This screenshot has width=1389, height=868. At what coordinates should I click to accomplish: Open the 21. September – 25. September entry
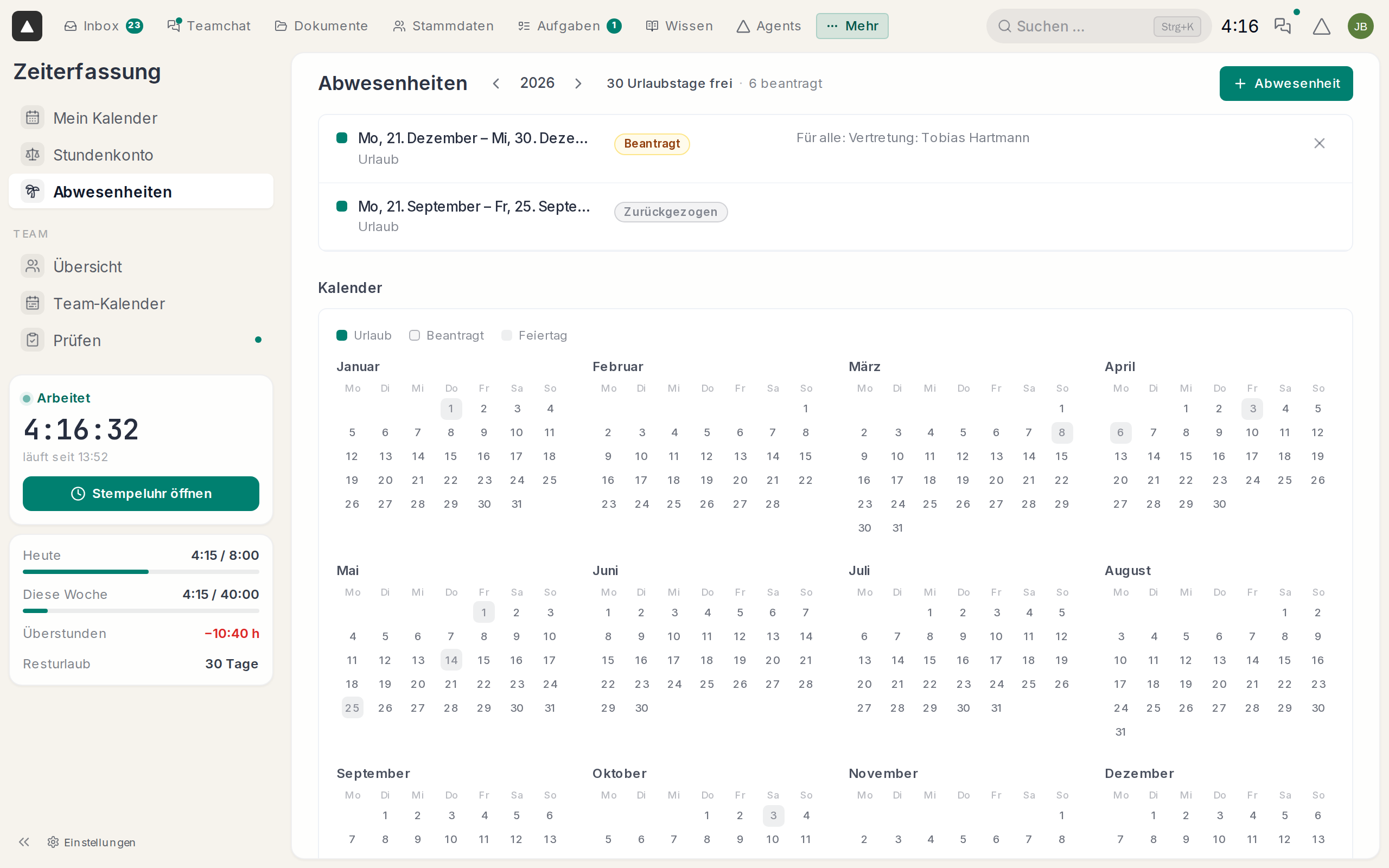835,216
